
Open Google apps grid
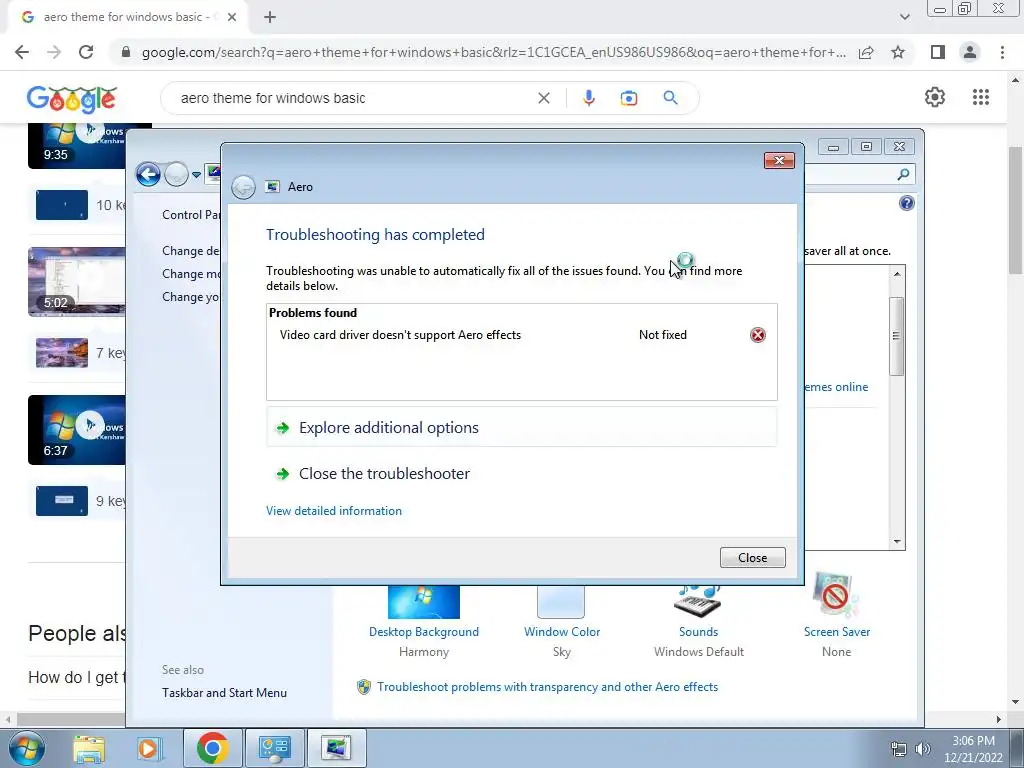point(980,97)
